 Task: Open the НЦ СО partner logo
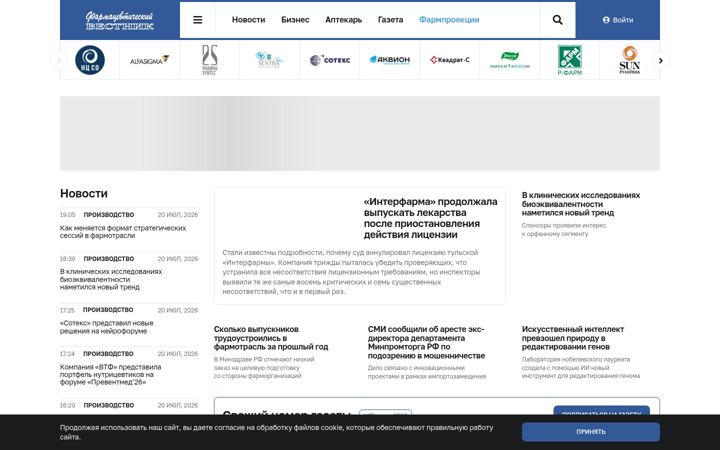pos(90,60)
